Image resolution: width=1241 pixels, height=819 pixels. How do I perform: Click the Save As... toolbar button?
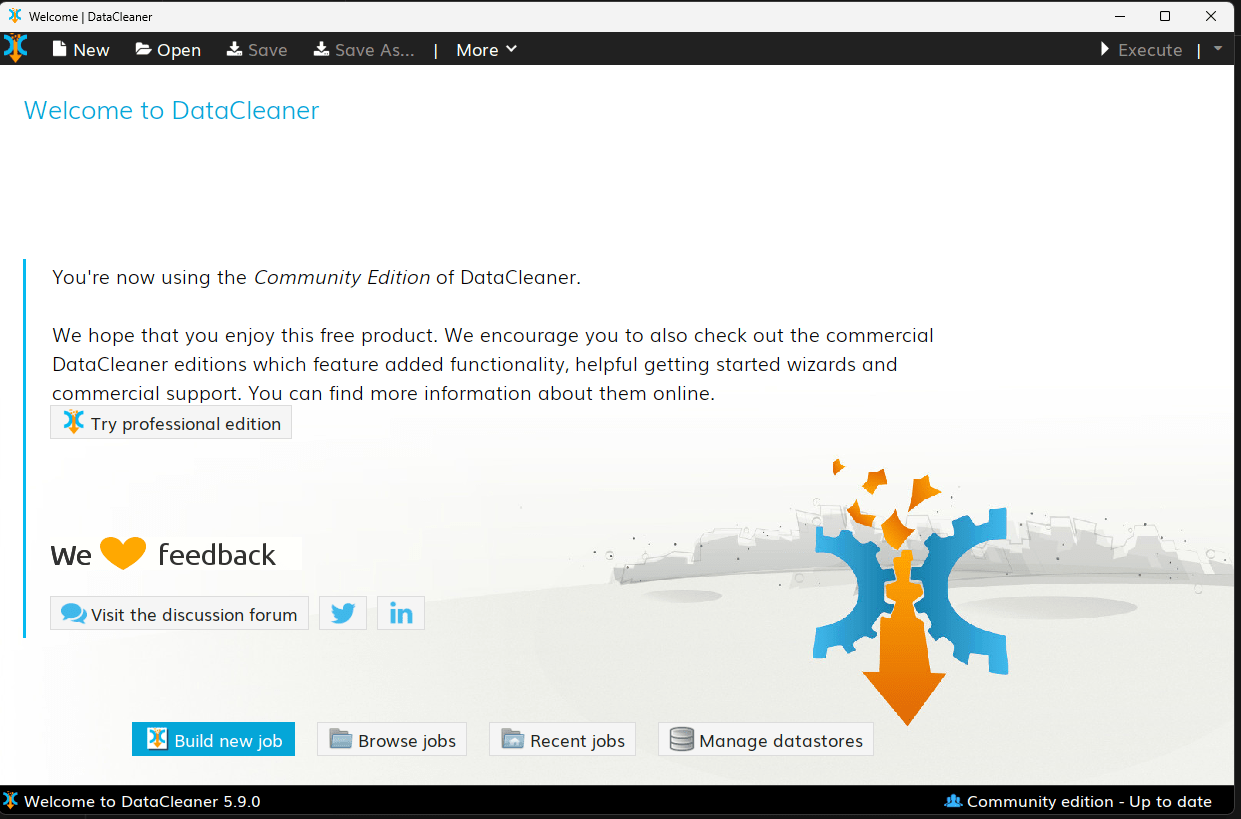pyautogui.click(x=364, y=50)
